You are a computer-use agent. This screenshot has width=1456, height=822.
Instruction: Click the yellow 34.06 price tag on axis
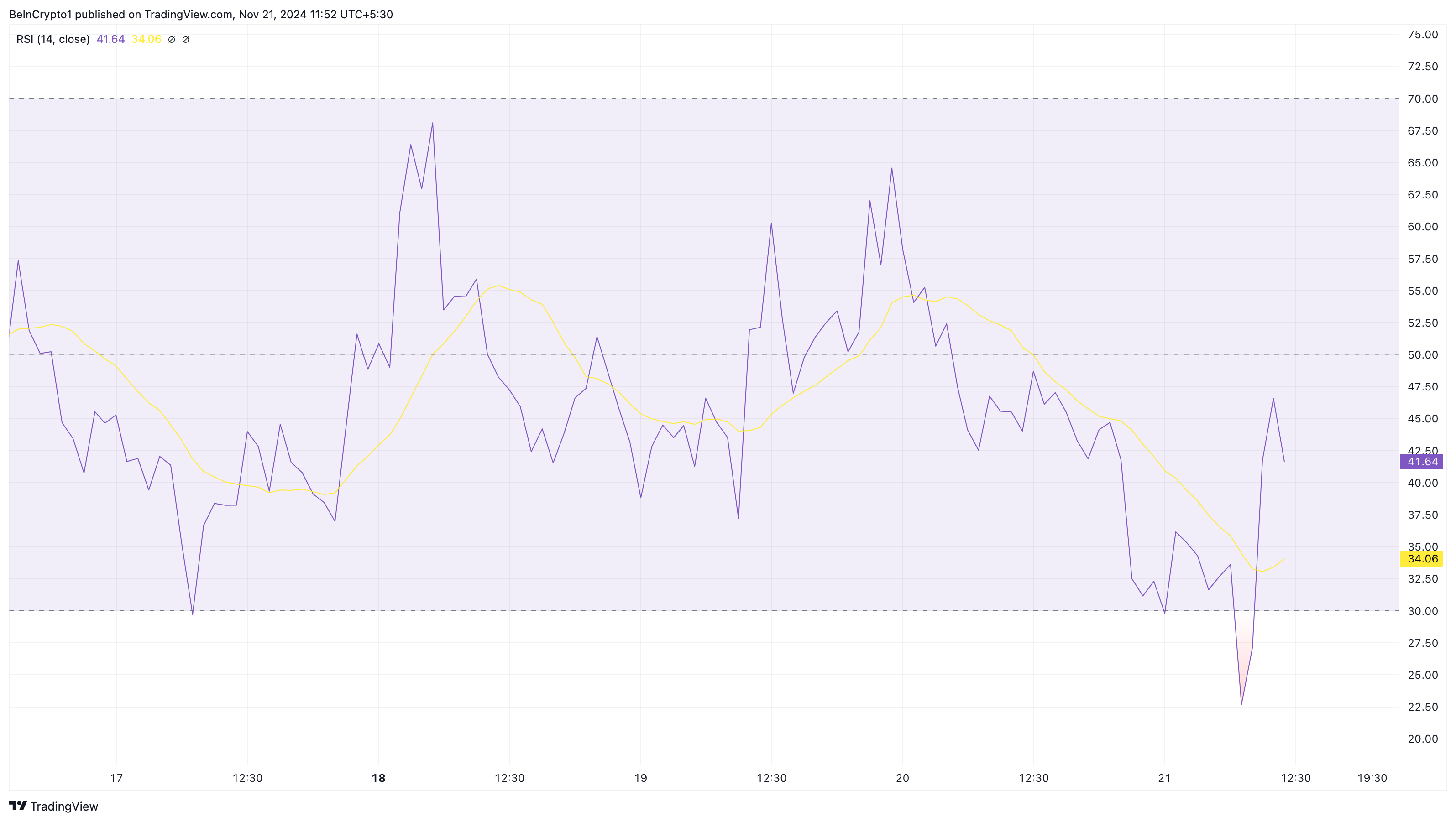point(1421,559)
